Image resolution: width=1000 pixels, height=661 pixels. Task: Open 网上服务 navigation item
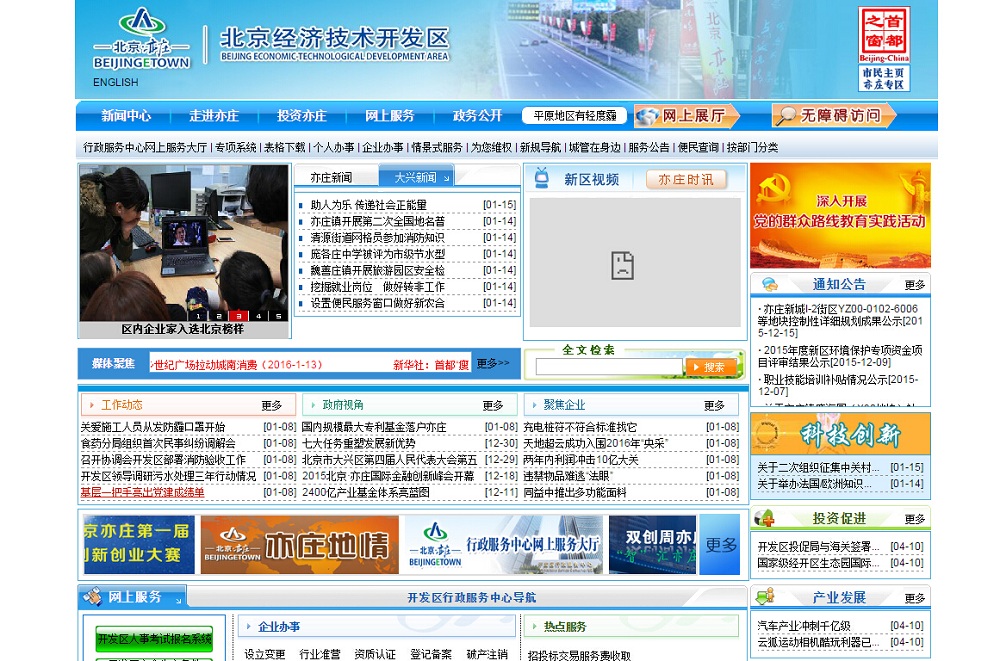click(390, 115)
